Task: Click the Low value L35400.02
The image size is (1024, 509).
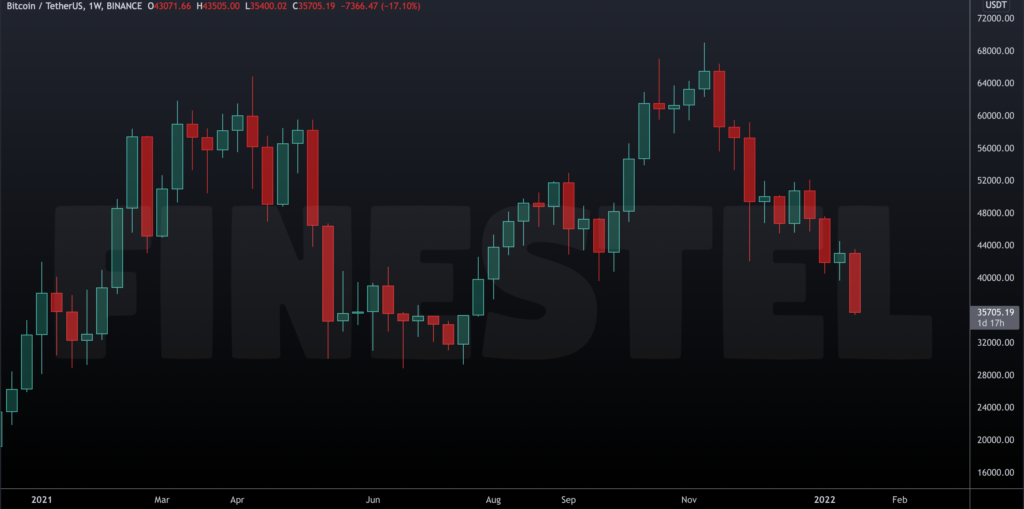Action: click(x=266, y=6)
